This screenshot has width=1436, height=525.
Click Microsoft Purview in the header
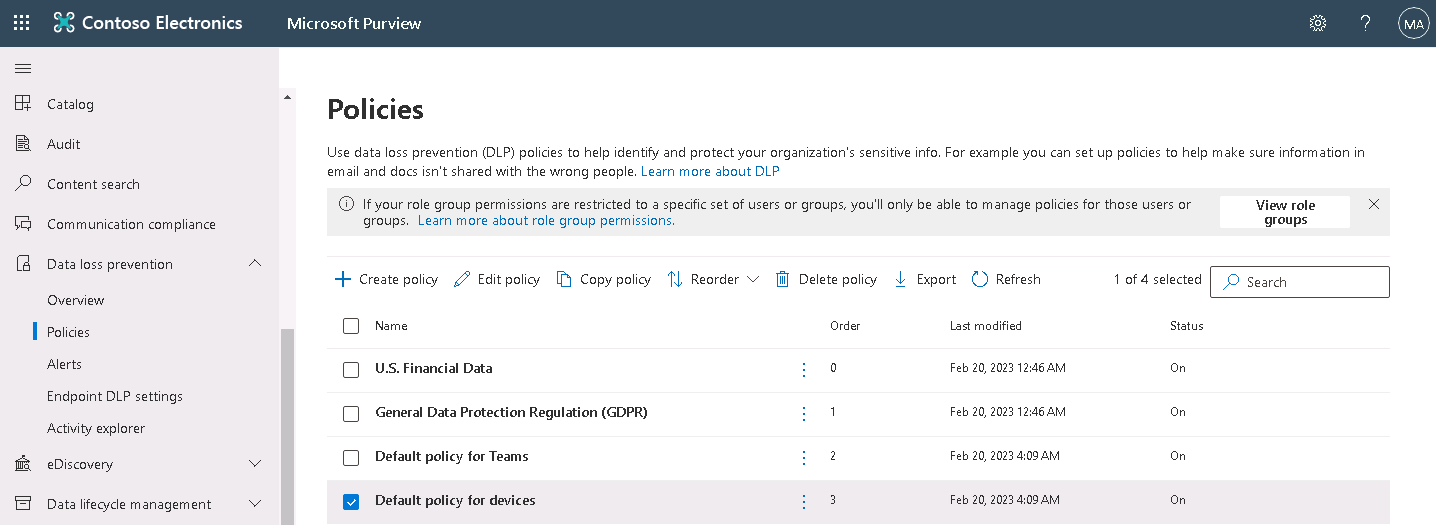pos(354,23)
